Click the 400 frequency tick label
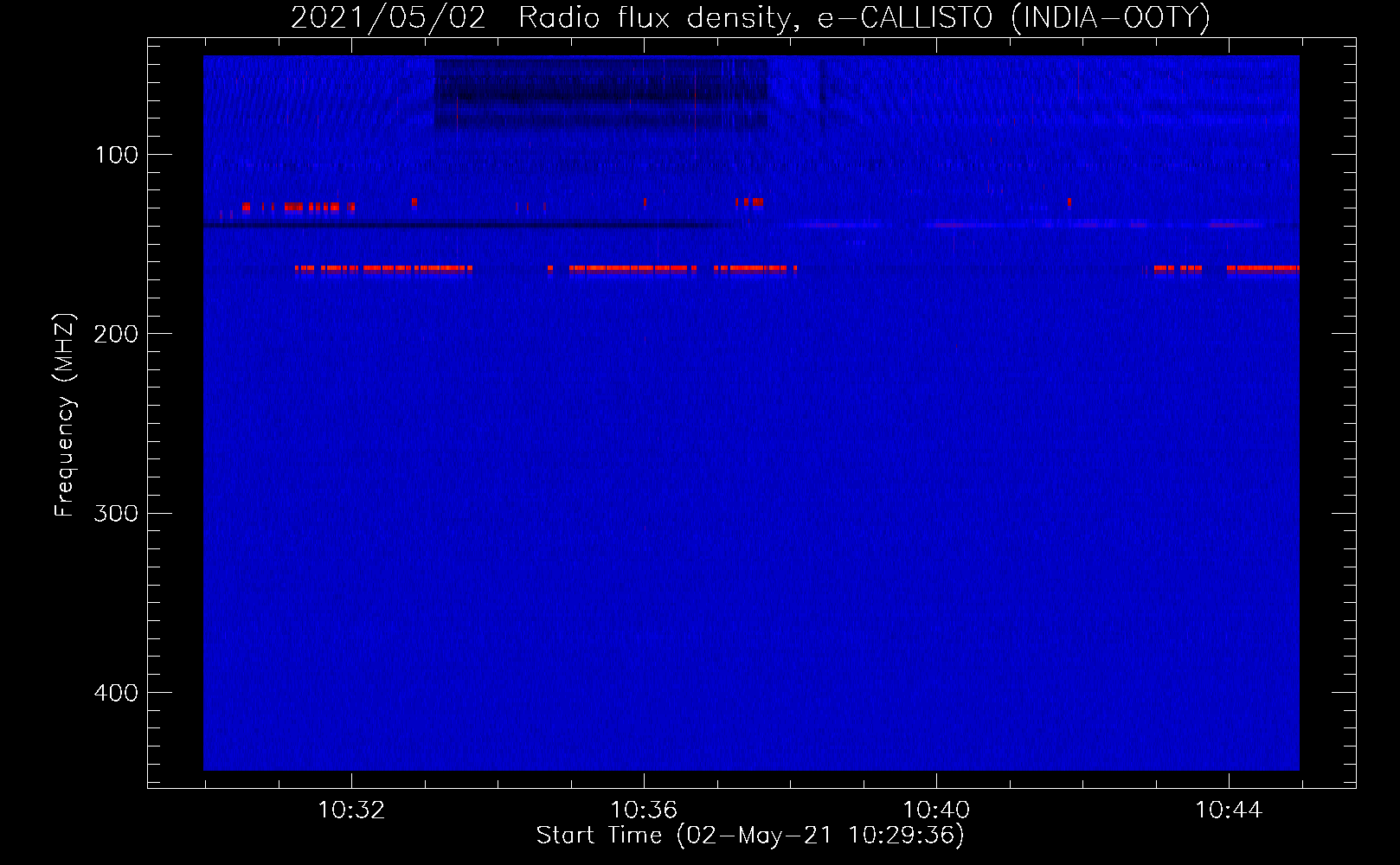Image resolution: width=1400 pixels, height=865 pixels. (x=116, y=693)
